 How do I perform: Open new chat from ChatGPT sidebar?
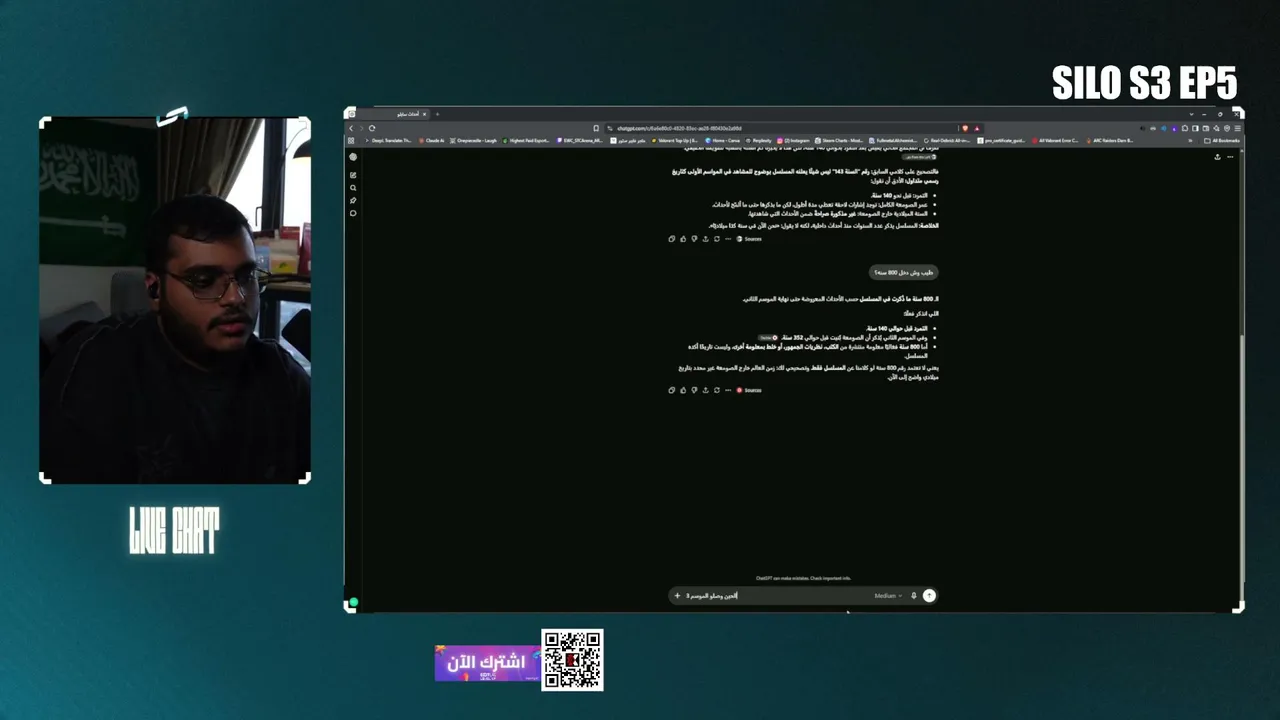(x=353, y=175)
